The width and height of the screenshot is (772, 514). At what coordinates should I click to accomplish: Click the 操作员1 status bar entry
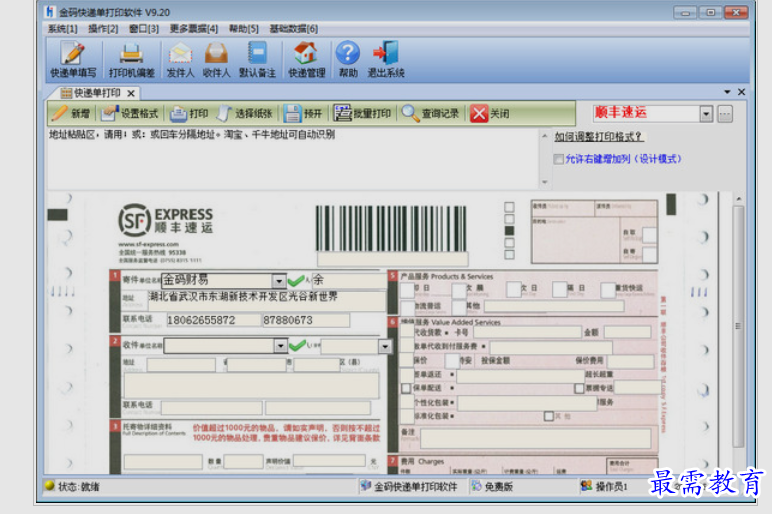[604, 486]
